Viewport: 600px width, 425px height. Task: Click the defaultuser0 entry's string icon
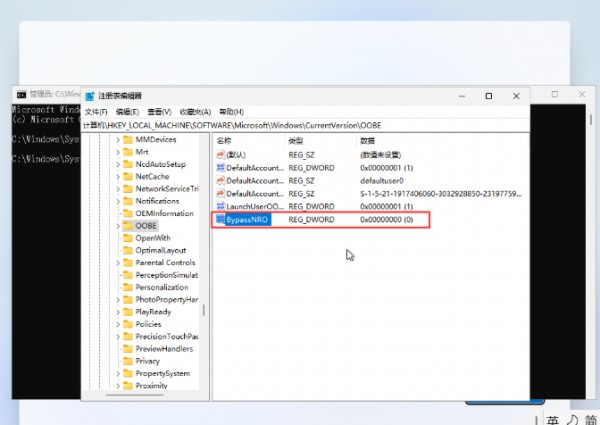pos(220,181)
